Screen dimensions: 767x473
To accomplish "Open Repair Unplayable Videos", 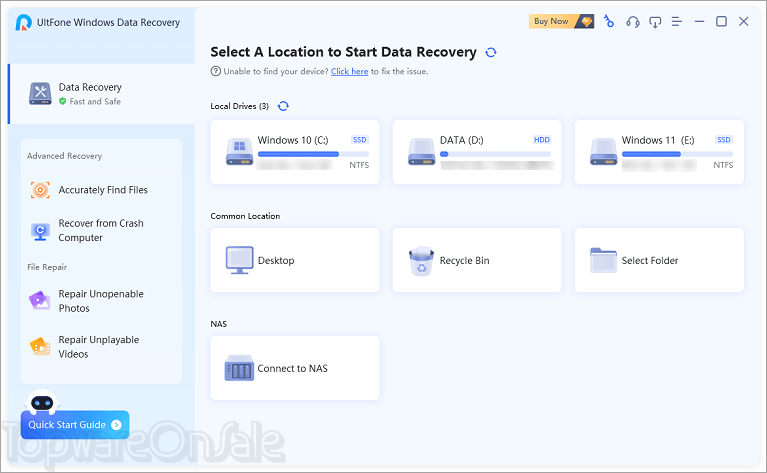I will coord(101,347).
